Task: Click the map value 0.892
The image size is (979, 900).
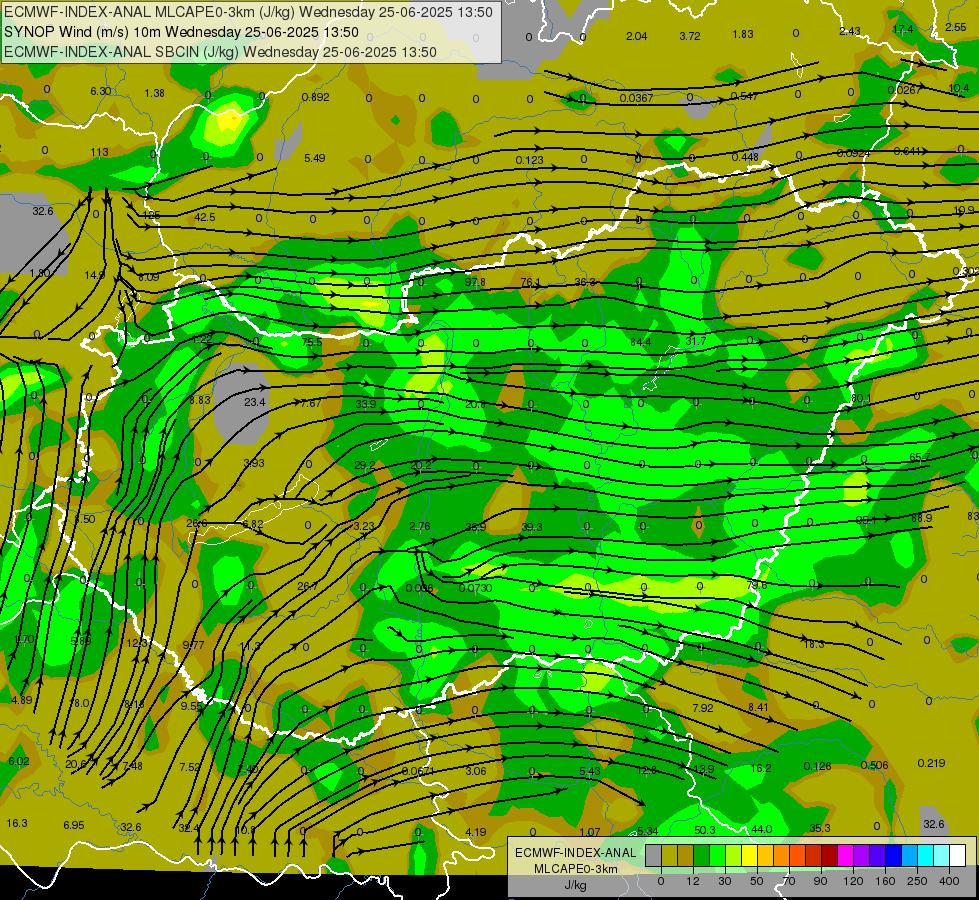Action: point(315,97)
